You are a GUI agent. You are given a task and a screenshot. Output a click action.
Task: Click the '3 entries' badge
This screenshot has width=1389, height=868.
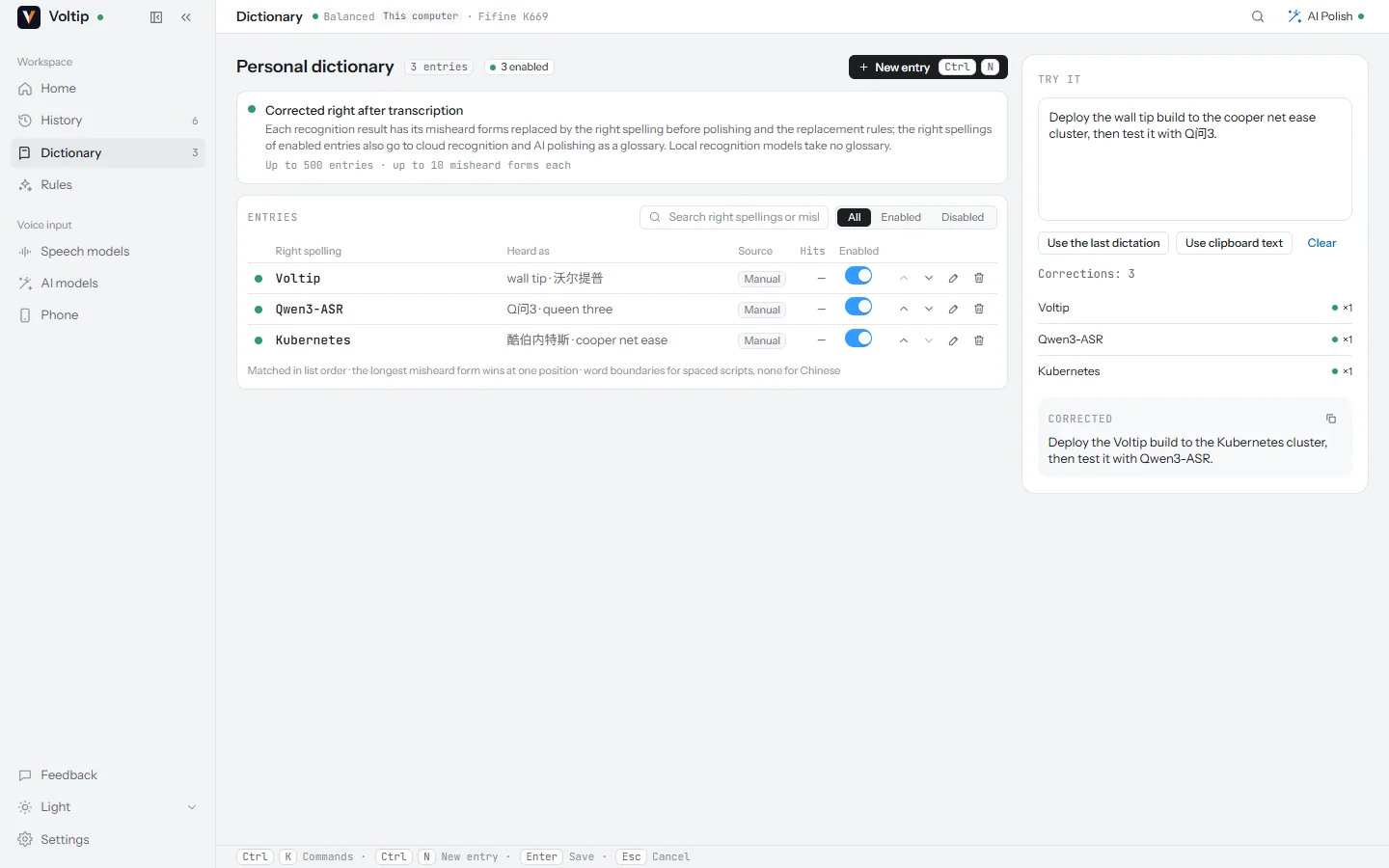439,68
